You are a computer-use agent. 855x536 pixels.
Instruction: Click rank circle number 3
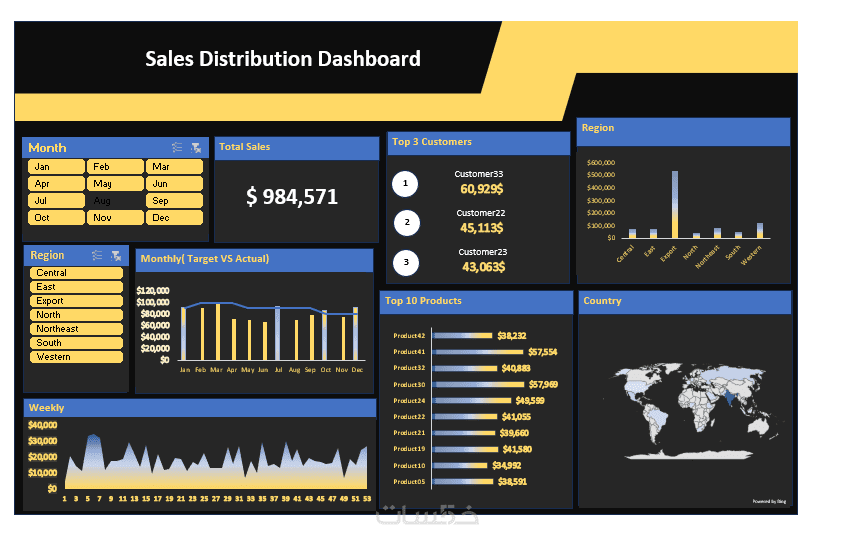click(x=406, y=262)
